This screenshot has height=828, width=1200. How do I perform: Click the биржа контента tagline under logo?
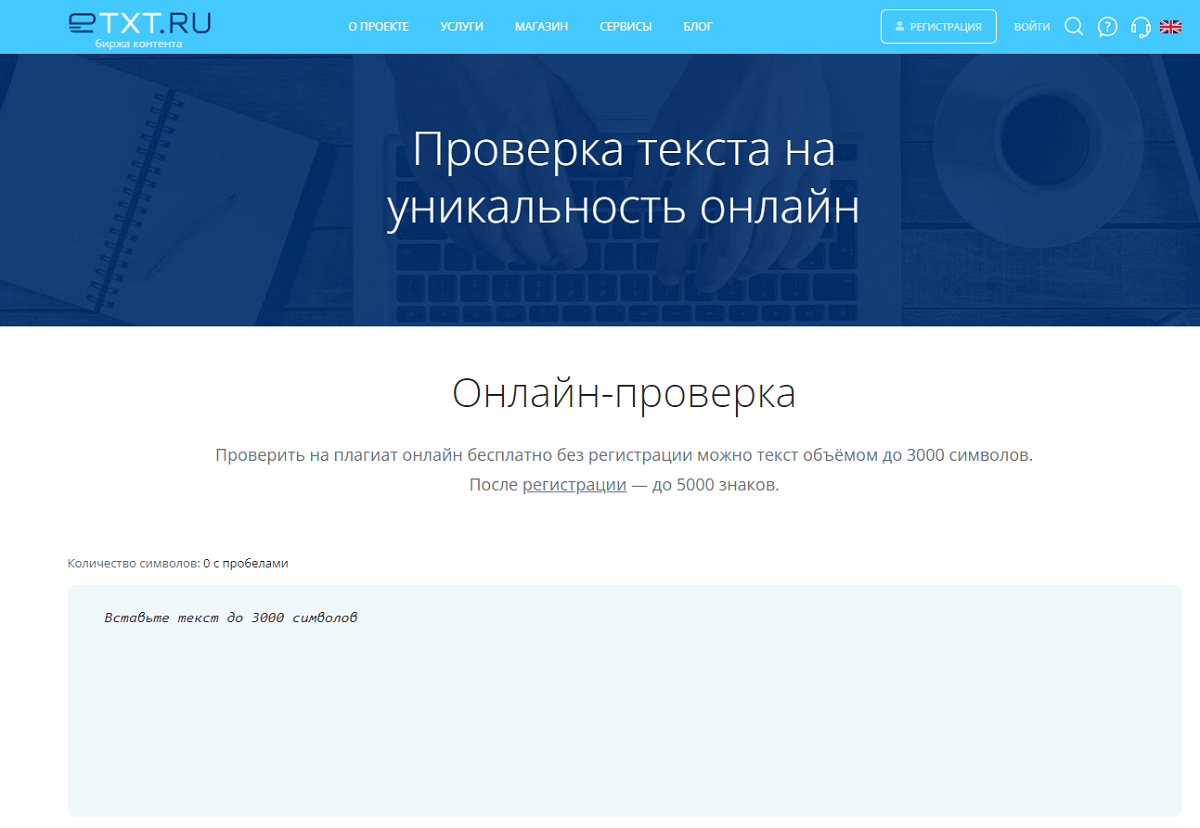139,45
